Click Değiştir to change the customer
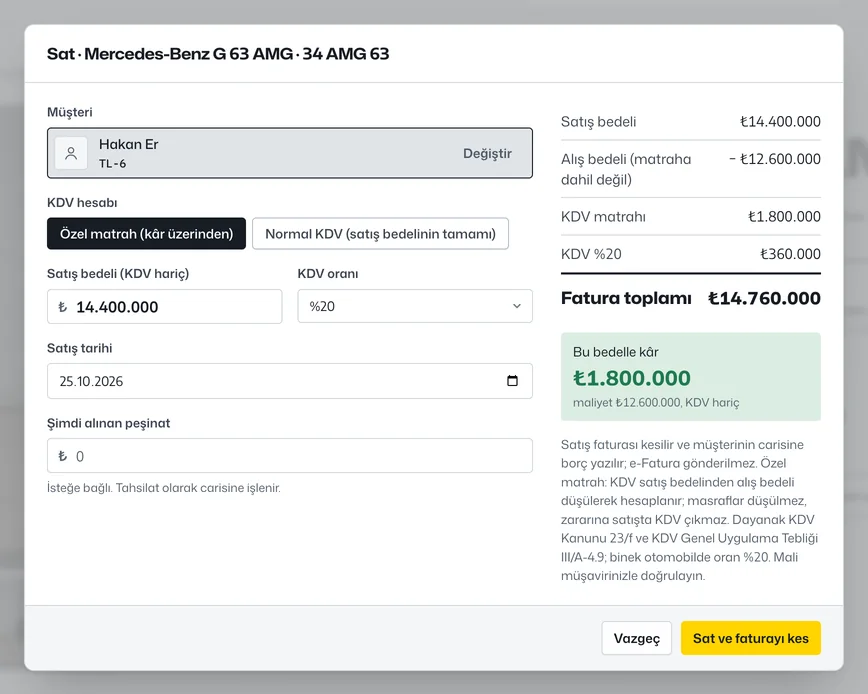The height and width of the screenshot is (694, 868). (487, 153)
